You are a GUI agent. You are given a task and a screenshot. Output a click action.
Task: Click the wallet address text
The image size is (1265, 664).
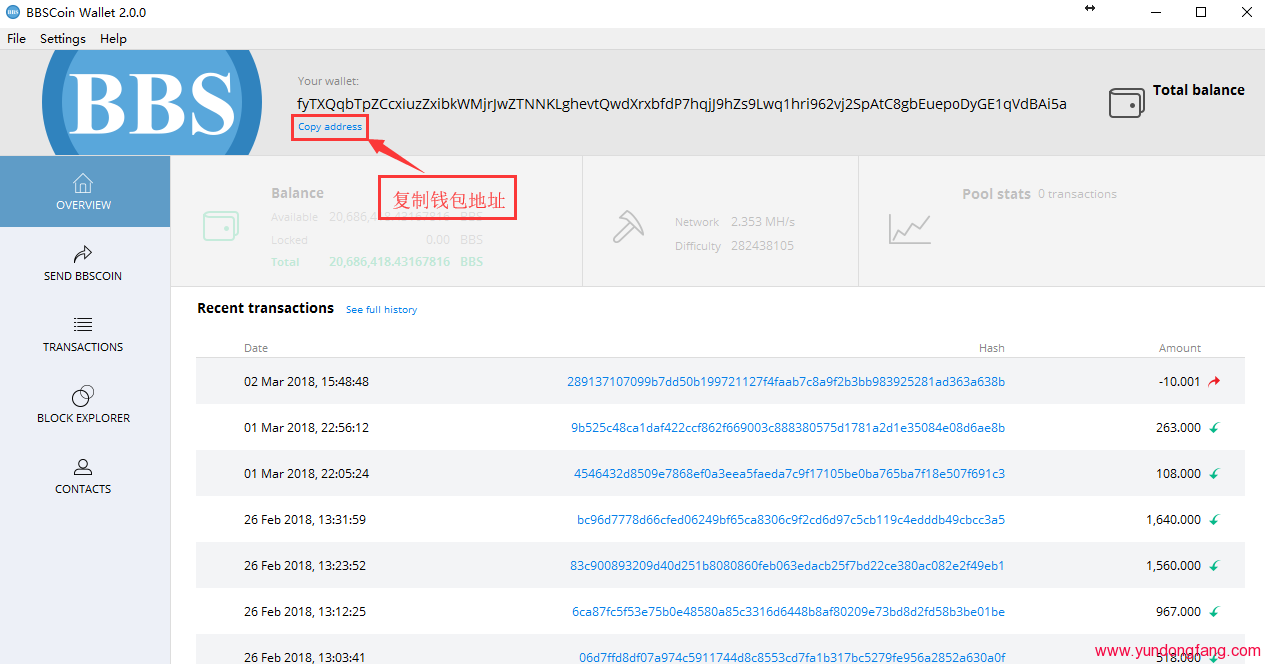[681, 104]
